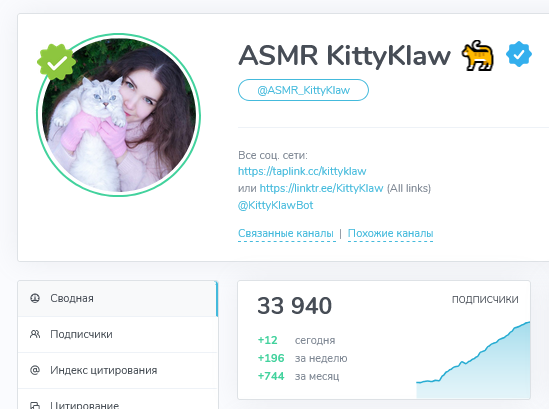
Task: Click the green verified badge on avatar
Action: pyautogui.click(x=56, y=62)
